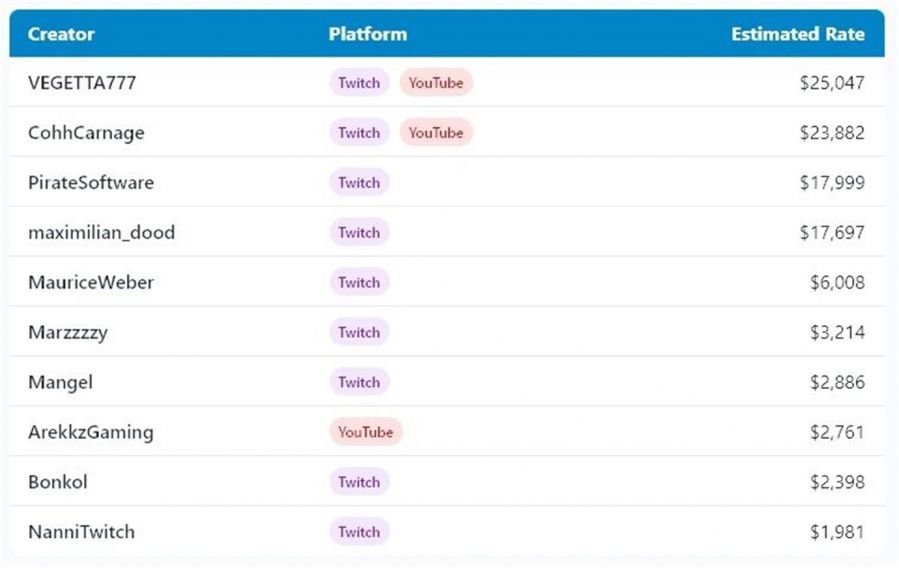Select CohhCarnage's Twitch badge
The width and height of the screenshot is (899, 568).
tap(359, 133)
